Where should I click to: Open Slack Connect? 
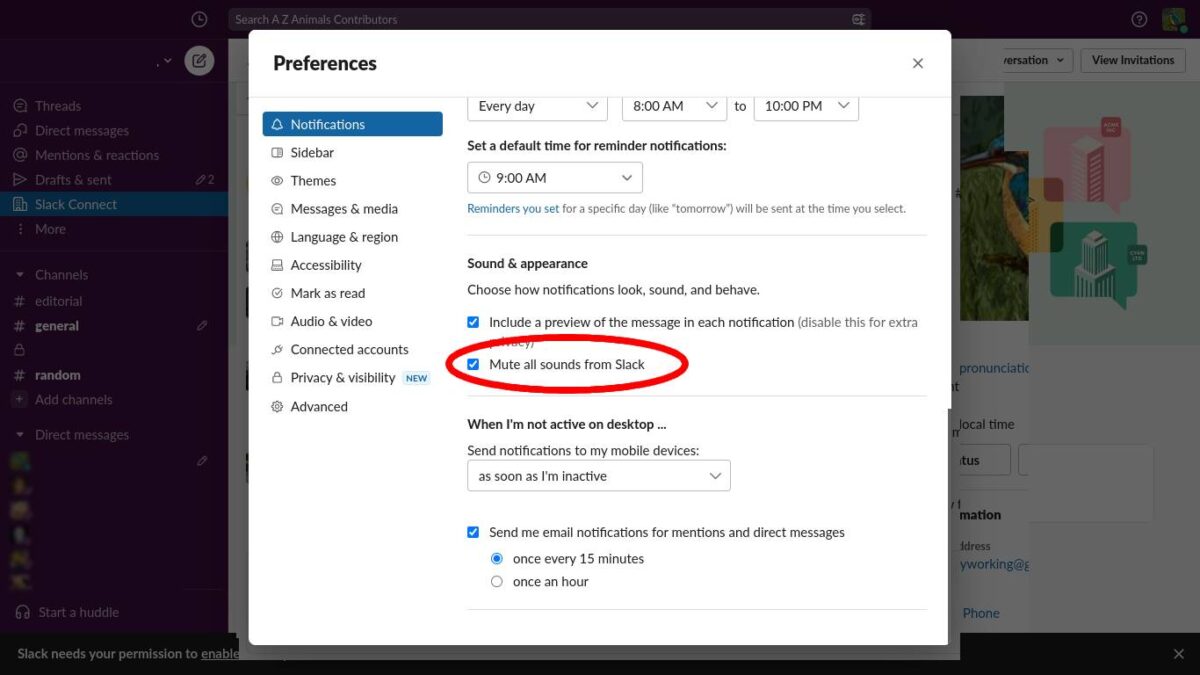[114, 204]
